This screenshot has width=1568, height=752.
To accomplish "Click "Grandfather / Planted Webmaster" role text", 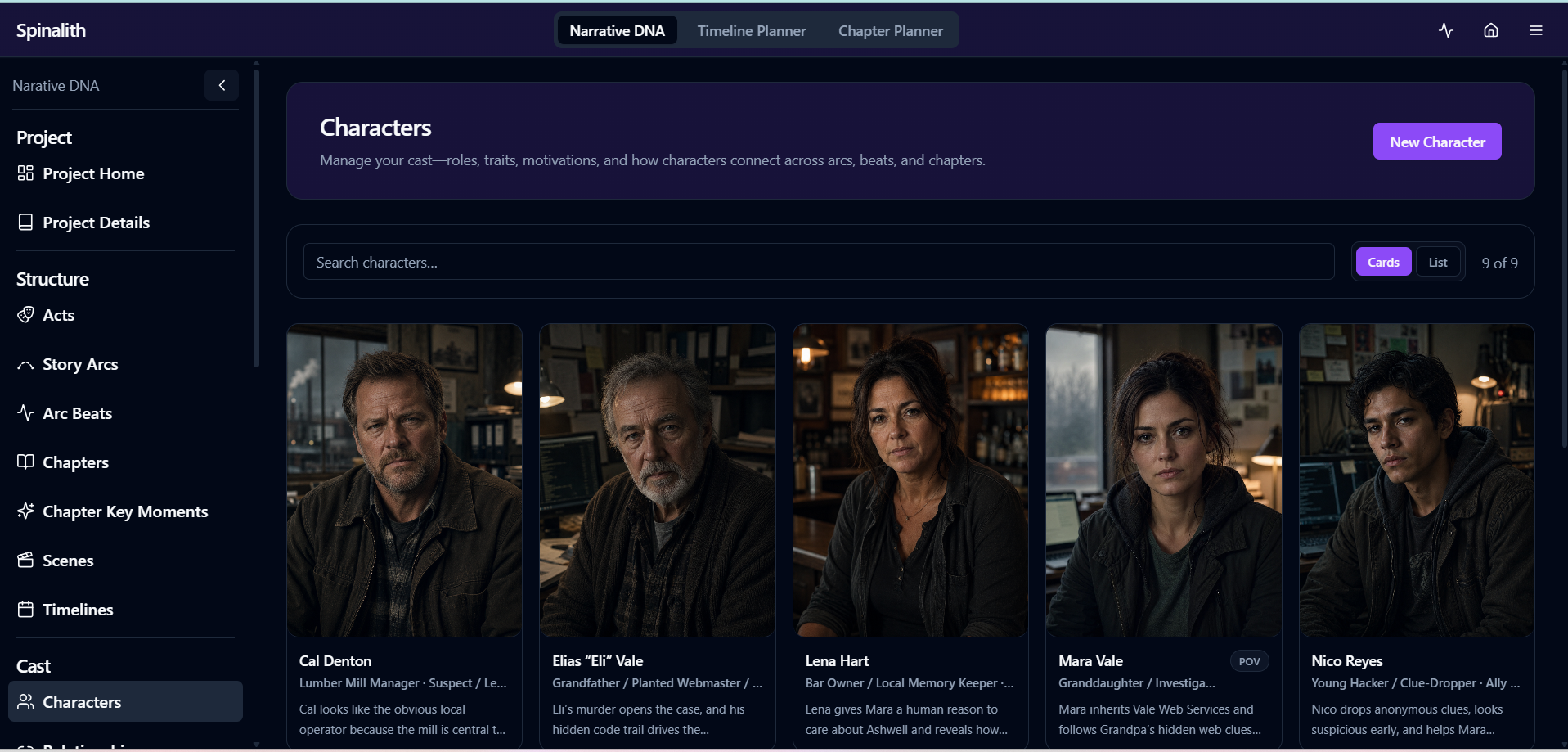I will point(646,682).
